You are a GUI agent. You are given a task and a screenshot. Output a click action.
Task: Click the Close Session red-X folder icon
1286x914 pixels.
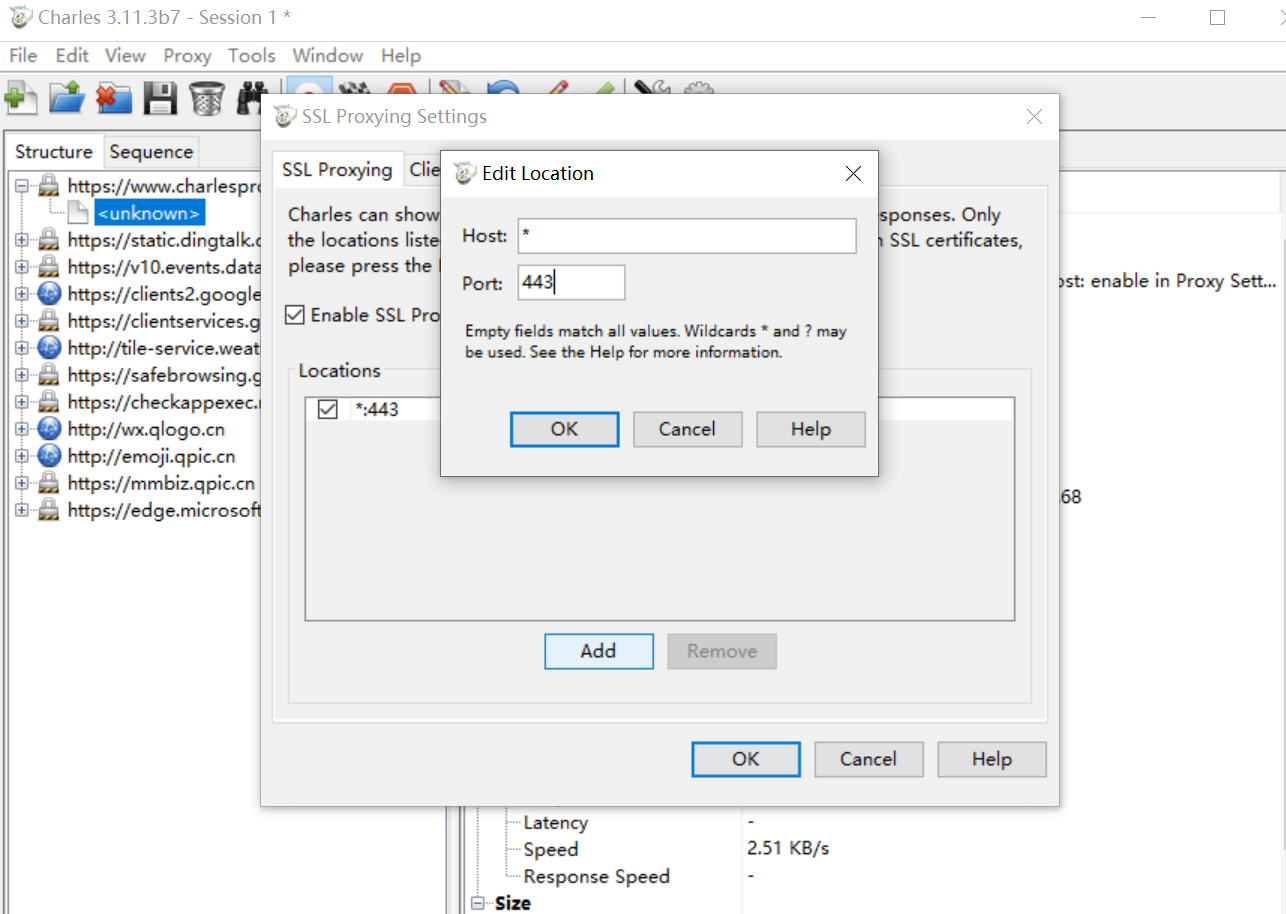coord(113,97)
